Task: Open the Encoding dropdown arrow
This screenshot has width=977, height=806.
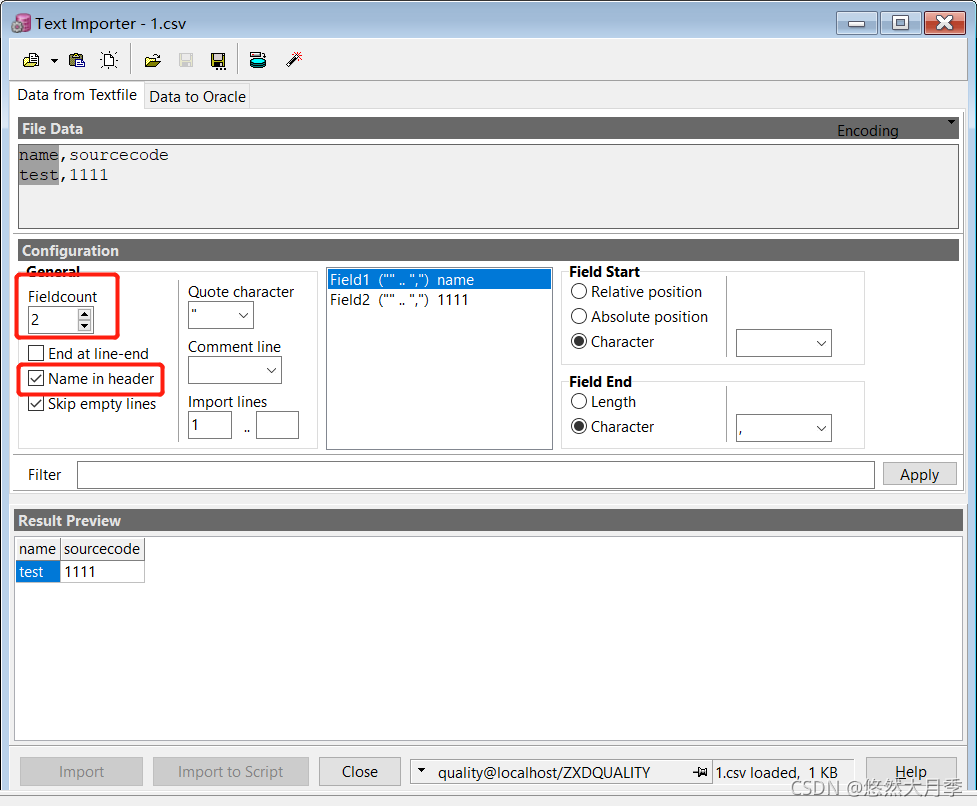Action: [x=951, y=122]
